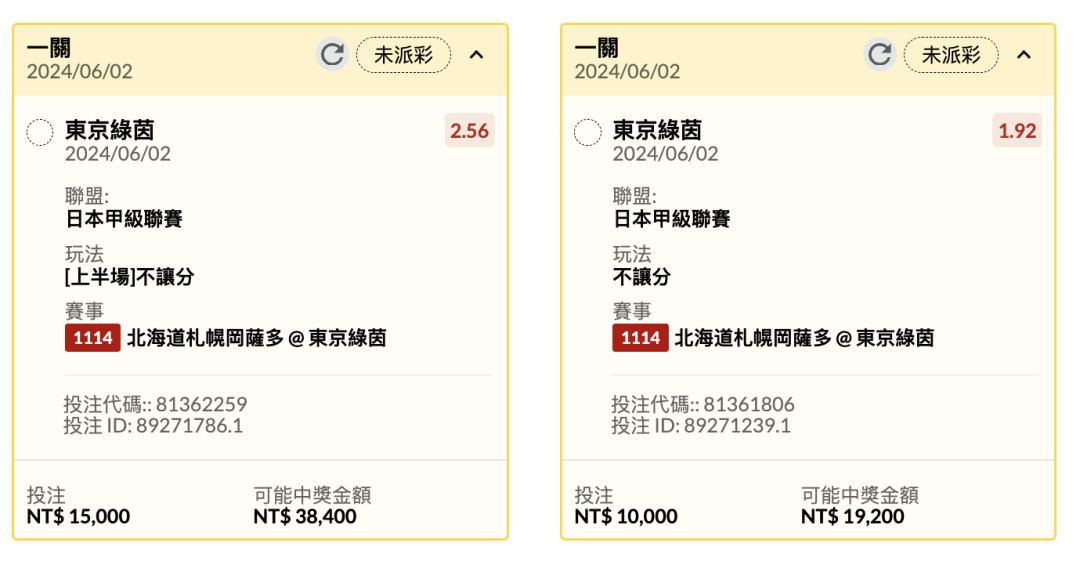Open the match link in the 1.92 odds bet
The width and height of the screenshot is (1080, 561).
click(804, 338)
